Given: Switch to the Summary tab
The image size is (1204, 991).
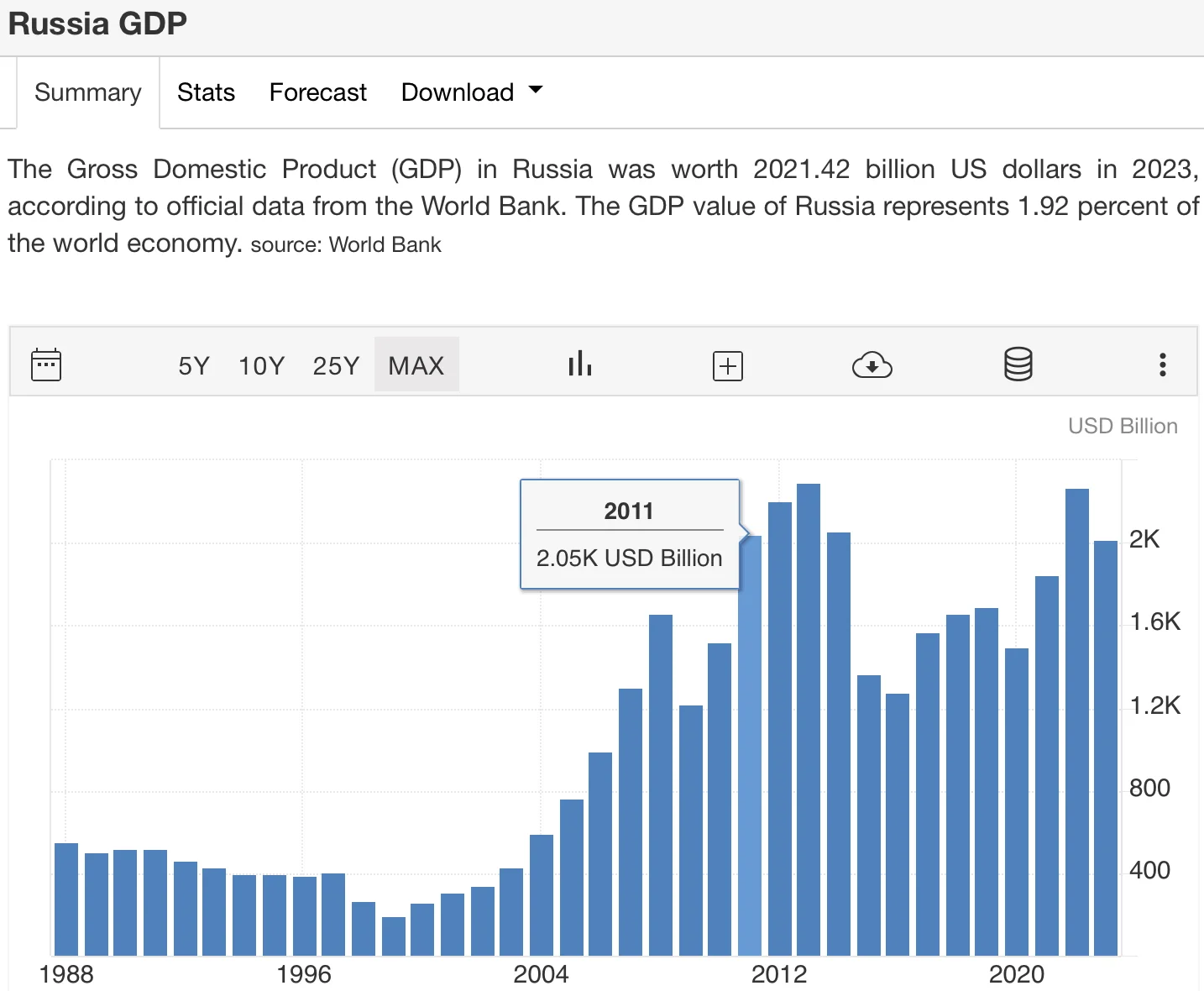Looking at the screenshot, I should click(x=88, y=92).
